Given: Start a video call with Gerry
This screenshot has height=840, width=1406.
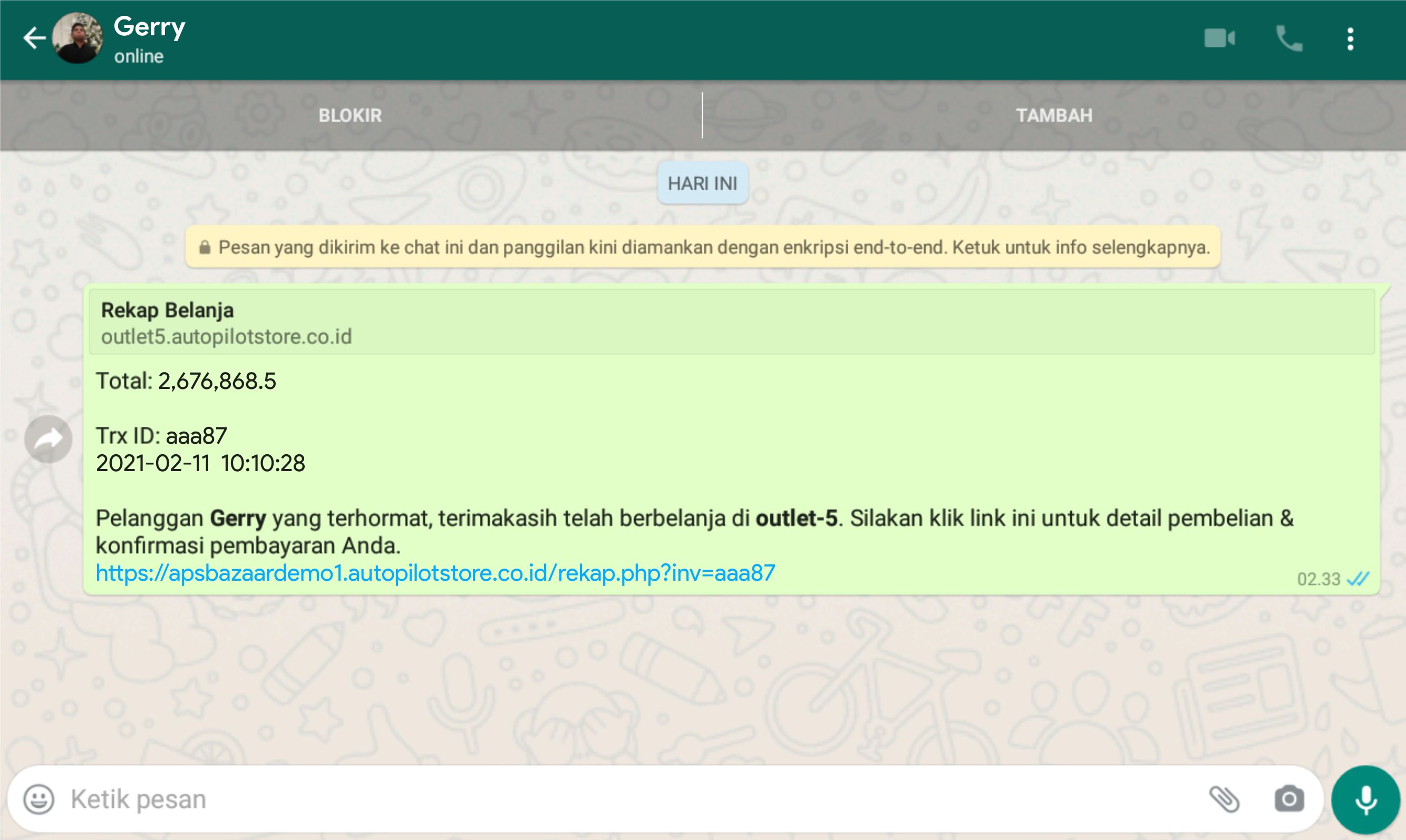Looking at the screenshot, I should [1219, 38].
